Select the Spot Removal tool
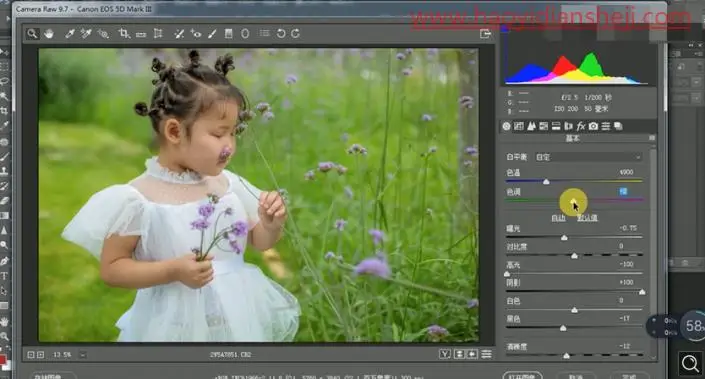Viewport: 705px width, 379px height. click(x=179, y=33)
